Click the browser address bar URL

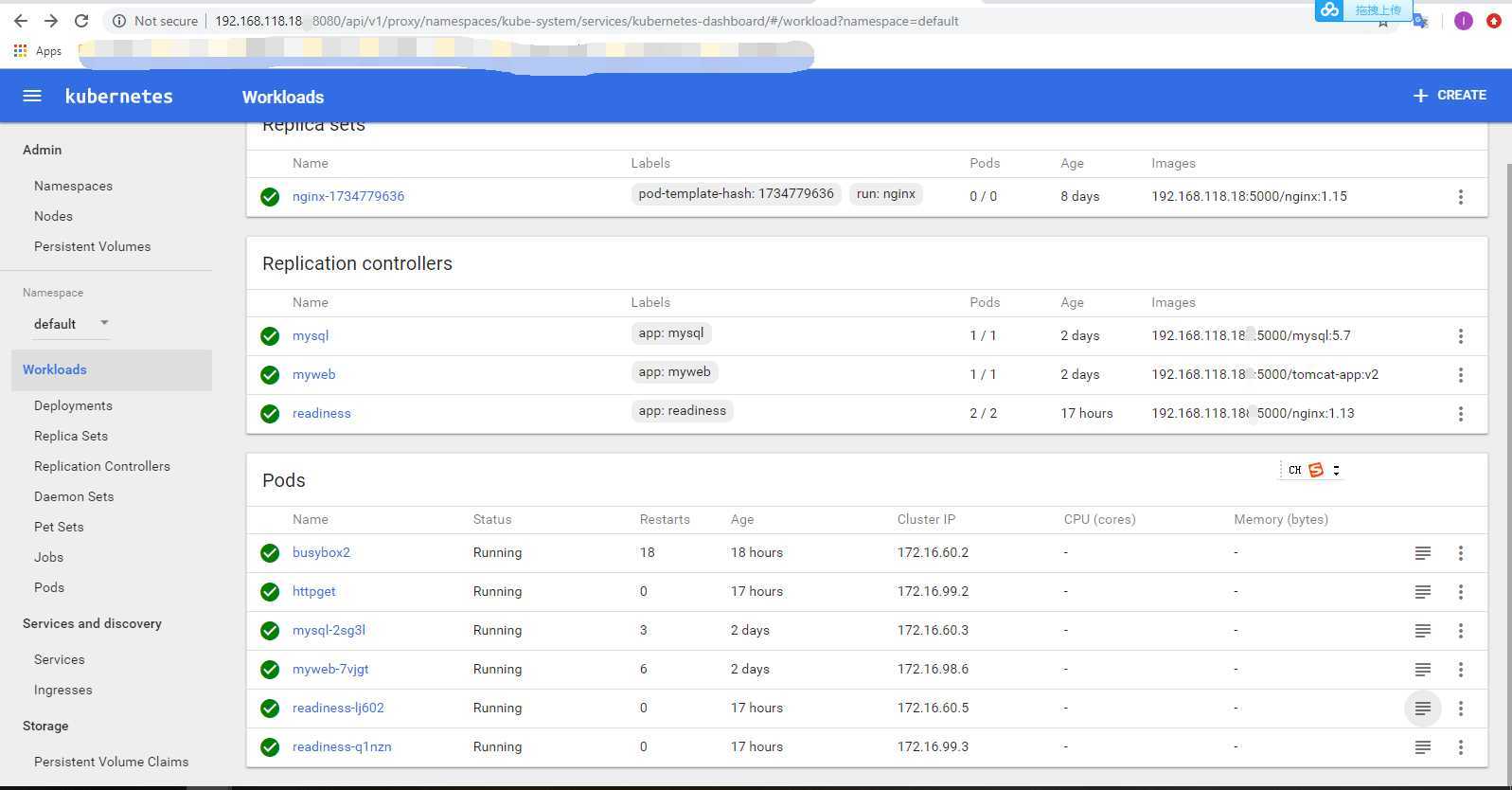(x=587, y=21)
